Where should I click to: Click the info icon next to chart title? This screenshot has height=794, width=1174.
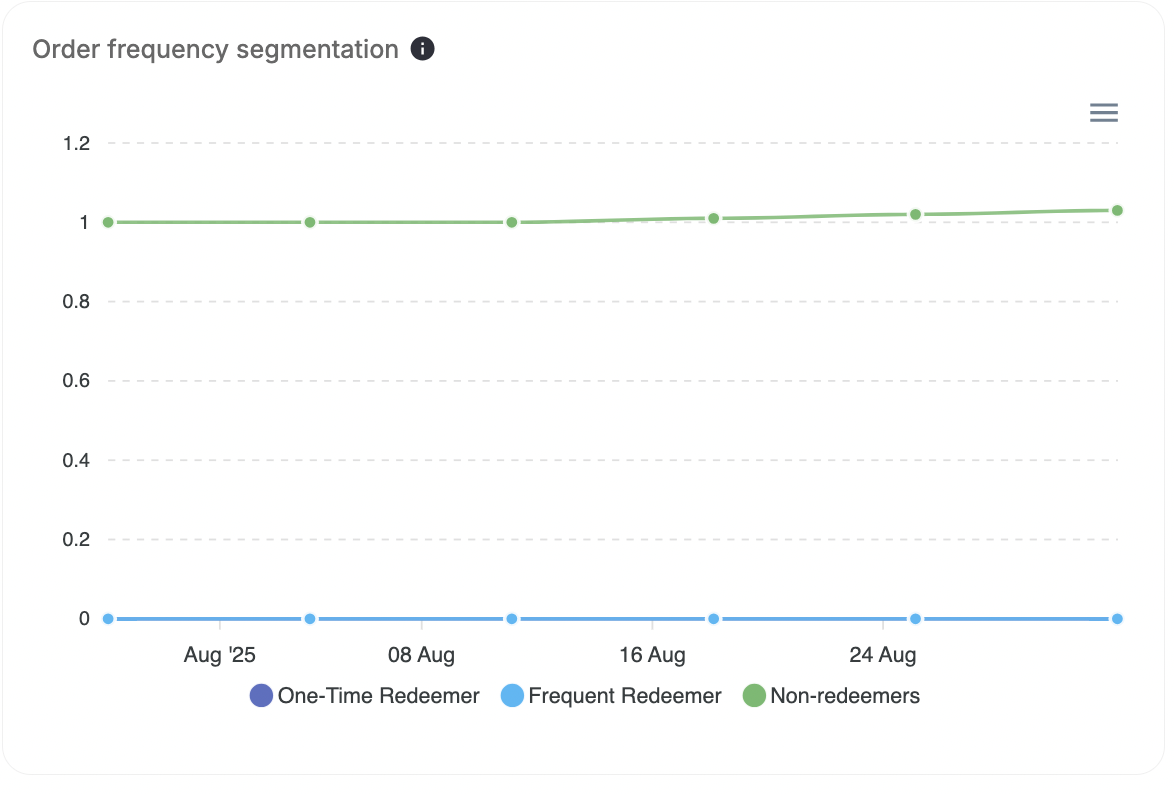(x=422, y=47)
